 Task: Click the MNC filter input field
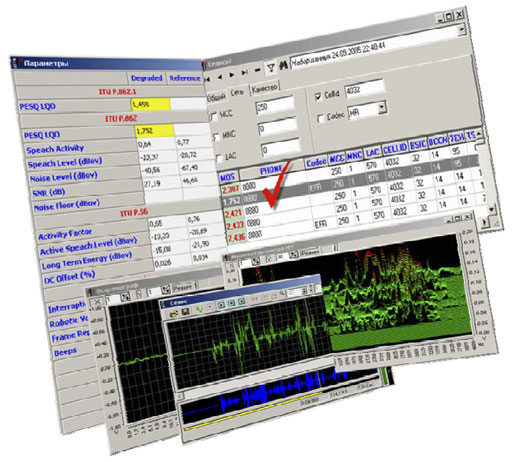[x=278, y=127]
